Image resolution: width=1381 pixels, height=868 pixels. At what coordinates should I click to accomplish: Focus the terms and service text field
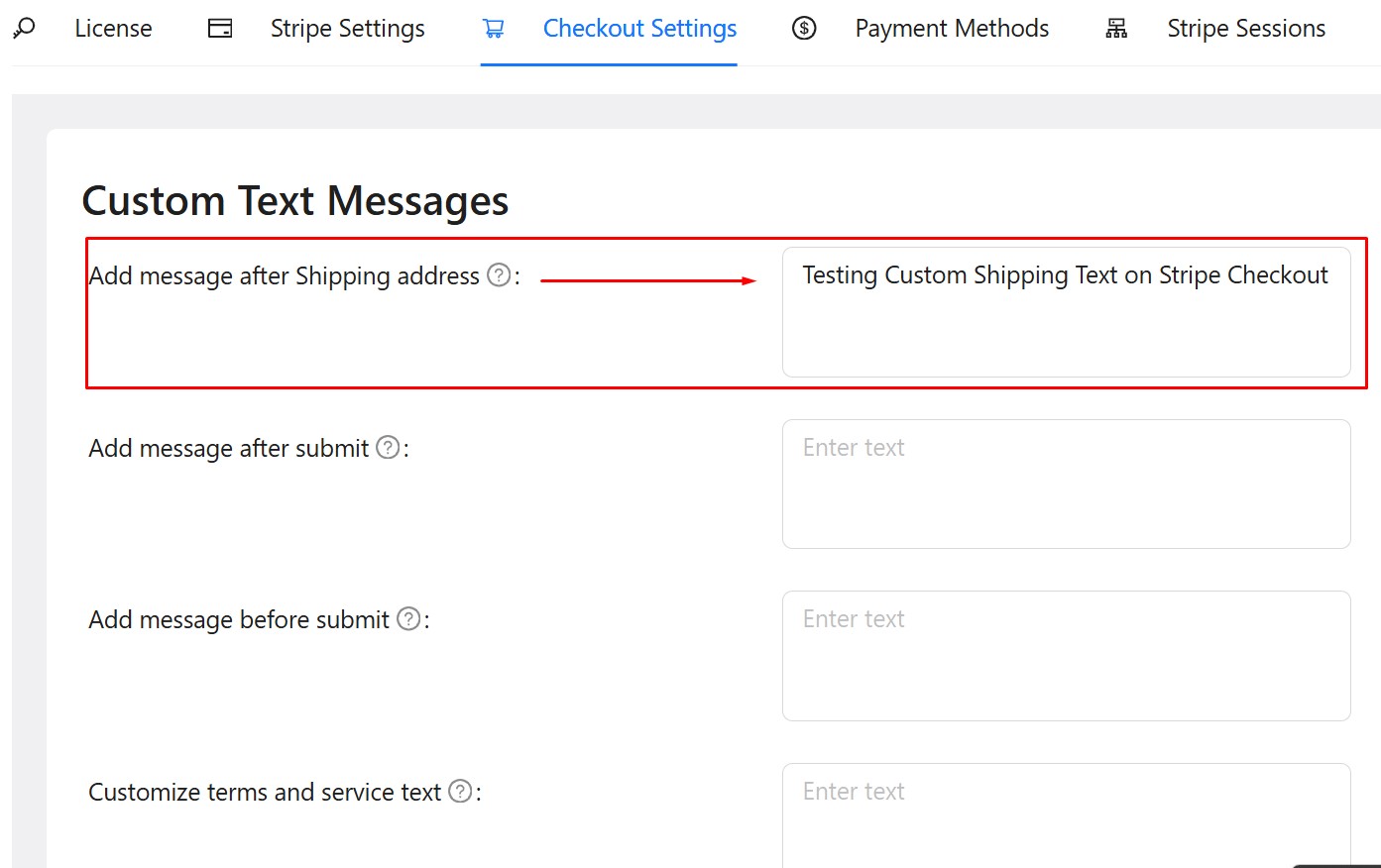pyautogui.click(x=1066, y=817)
